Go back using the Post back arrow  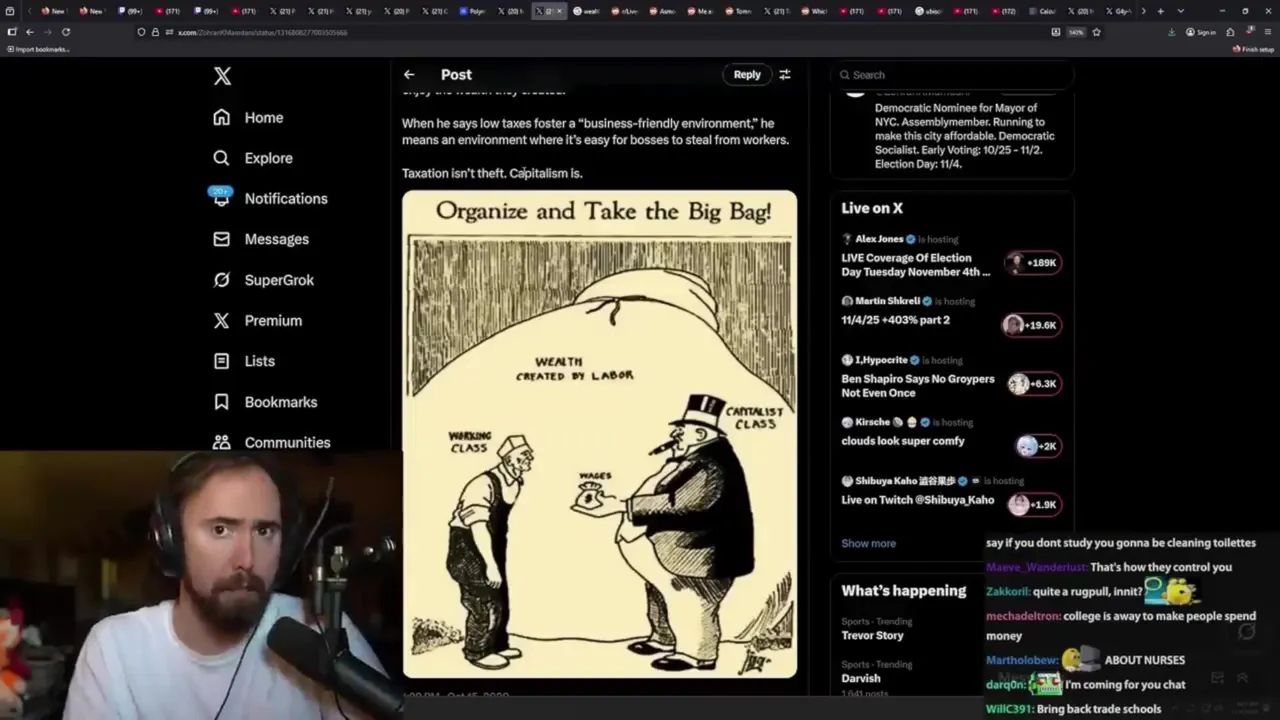pos(409,74)
